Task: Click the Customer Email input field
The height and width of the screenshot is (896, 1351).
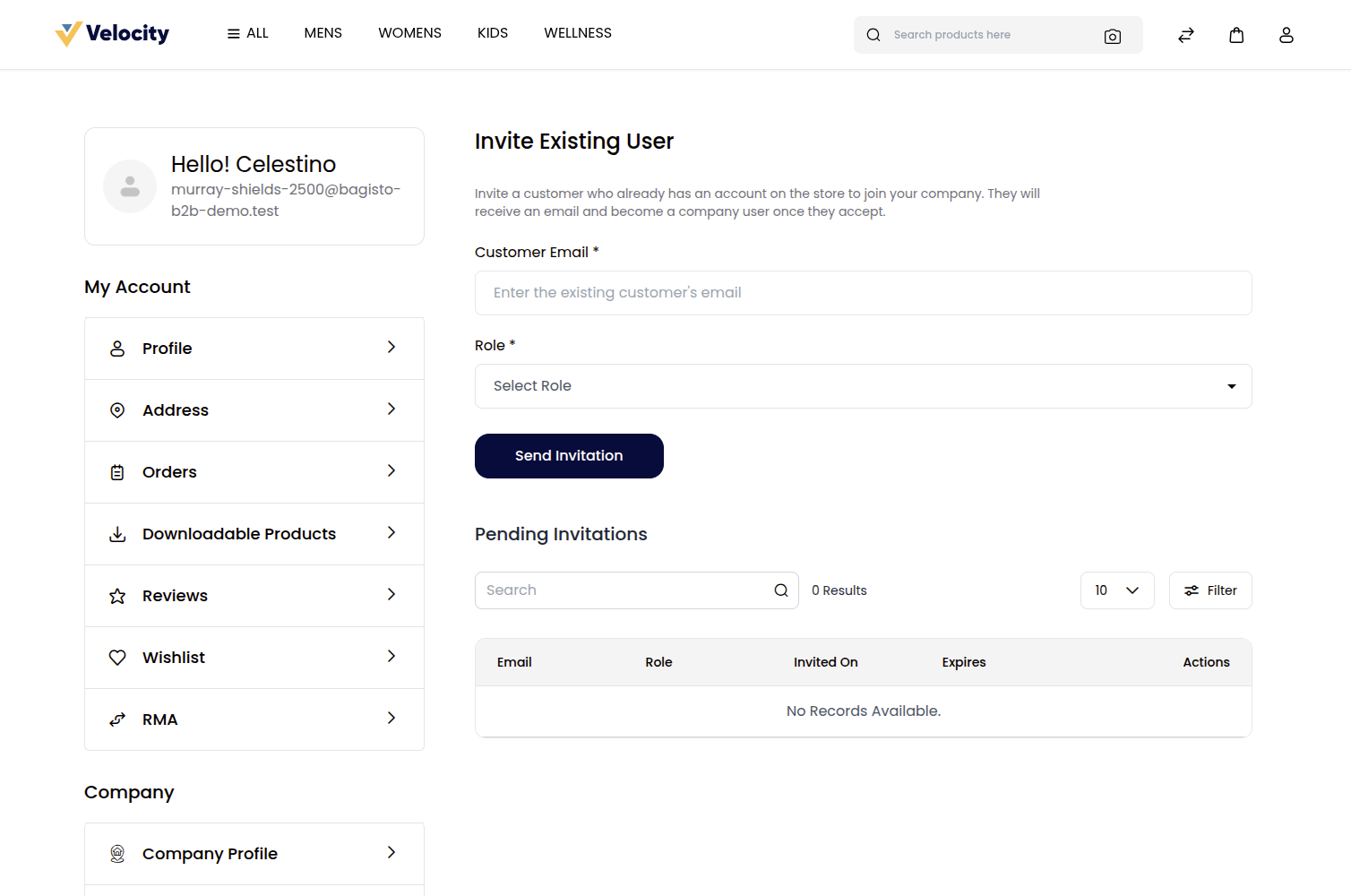Action: pos(864,293)
